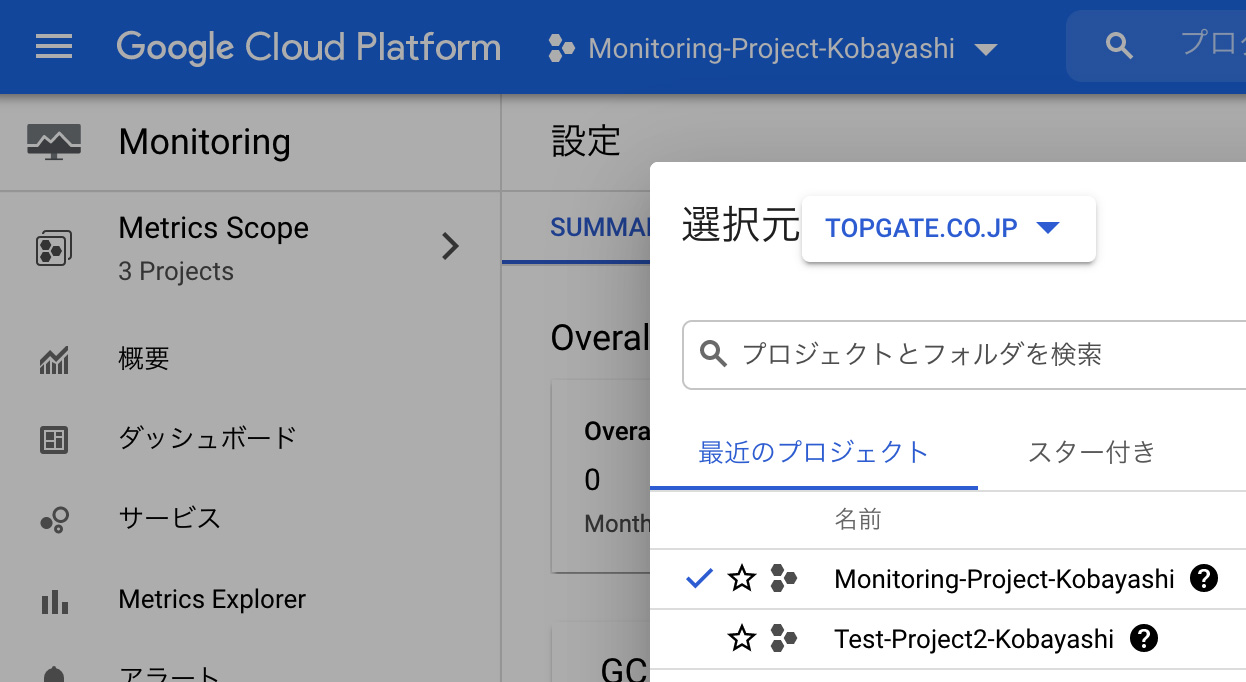Open the TOPGATE.CO.JP organization dropdown
This screenshot has height=682, width=1246.
(x=948, y=229)
